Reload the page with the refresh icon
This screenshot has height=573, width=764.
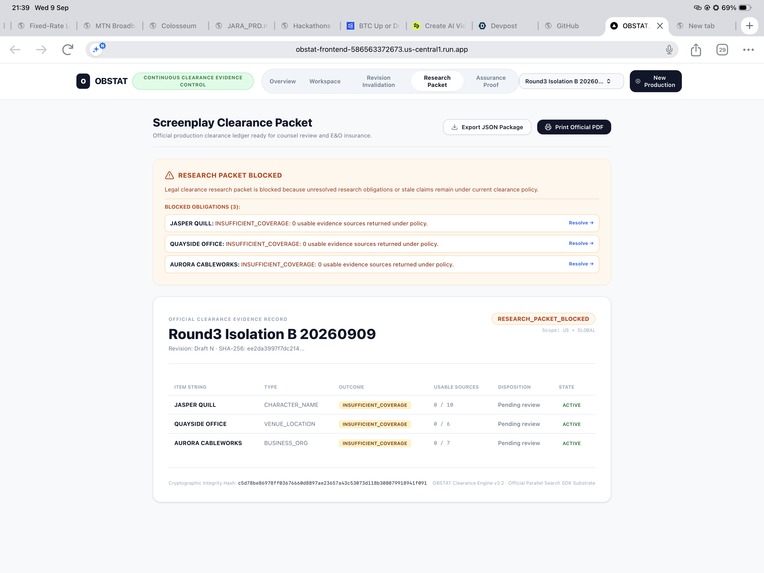[x=68, y=49]
